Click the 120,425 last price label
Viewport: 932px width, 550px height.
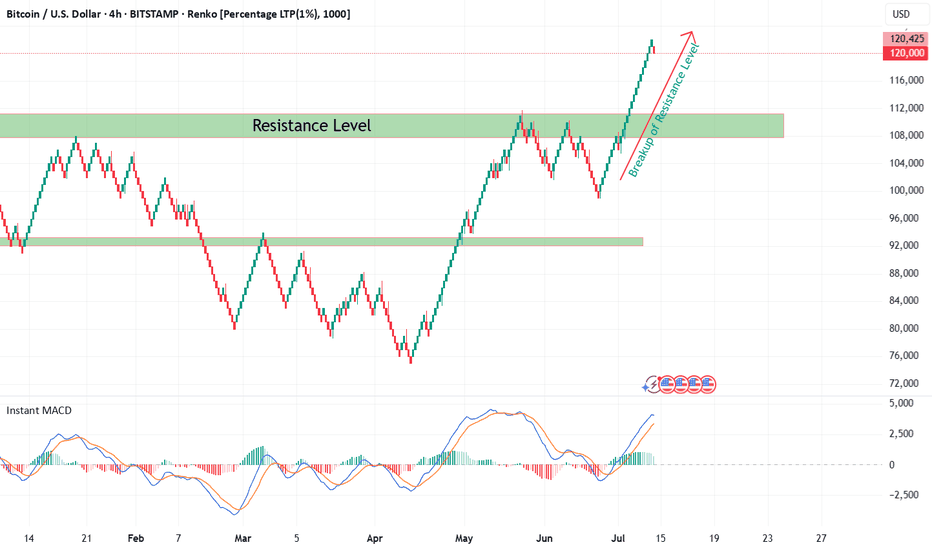click(906, 39)
